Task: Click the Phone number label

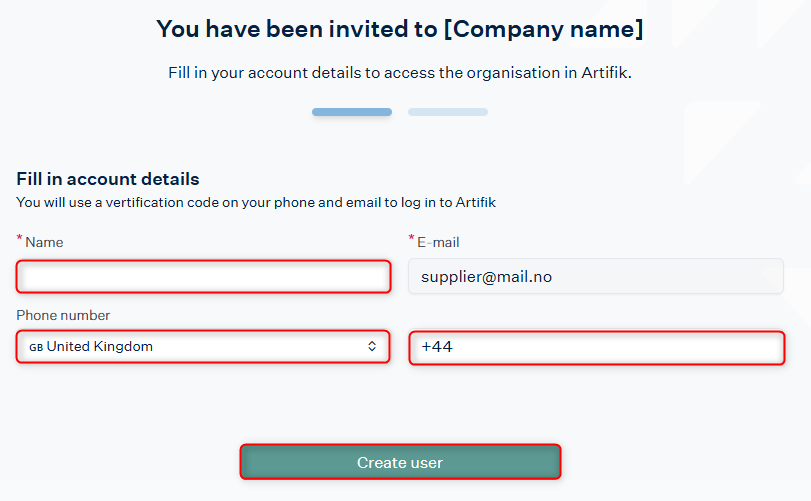Action: (x=63, y=315)
